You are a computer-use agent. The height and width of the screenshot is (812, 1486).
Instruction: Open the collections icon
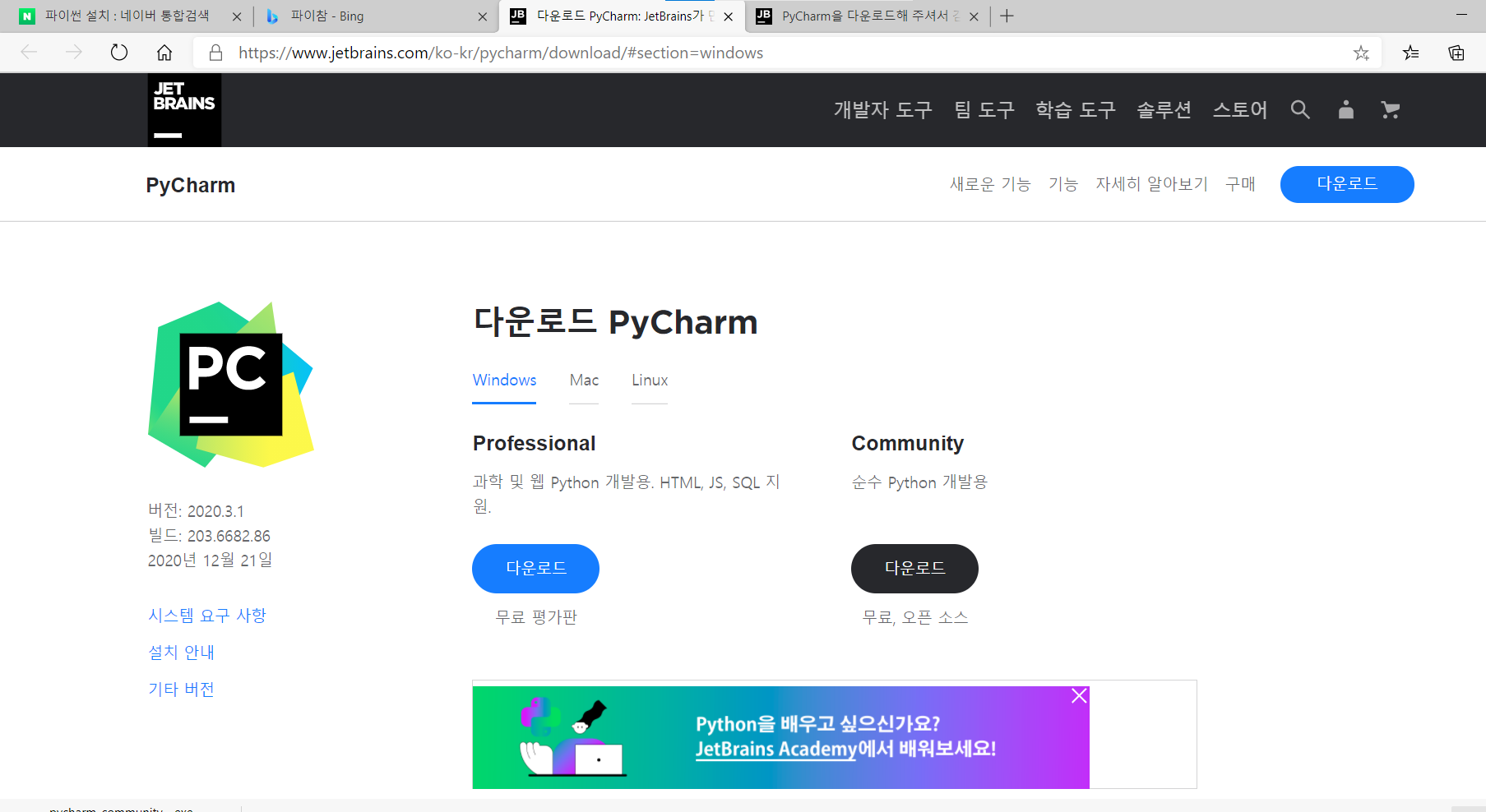click(x=1456, y=53)
